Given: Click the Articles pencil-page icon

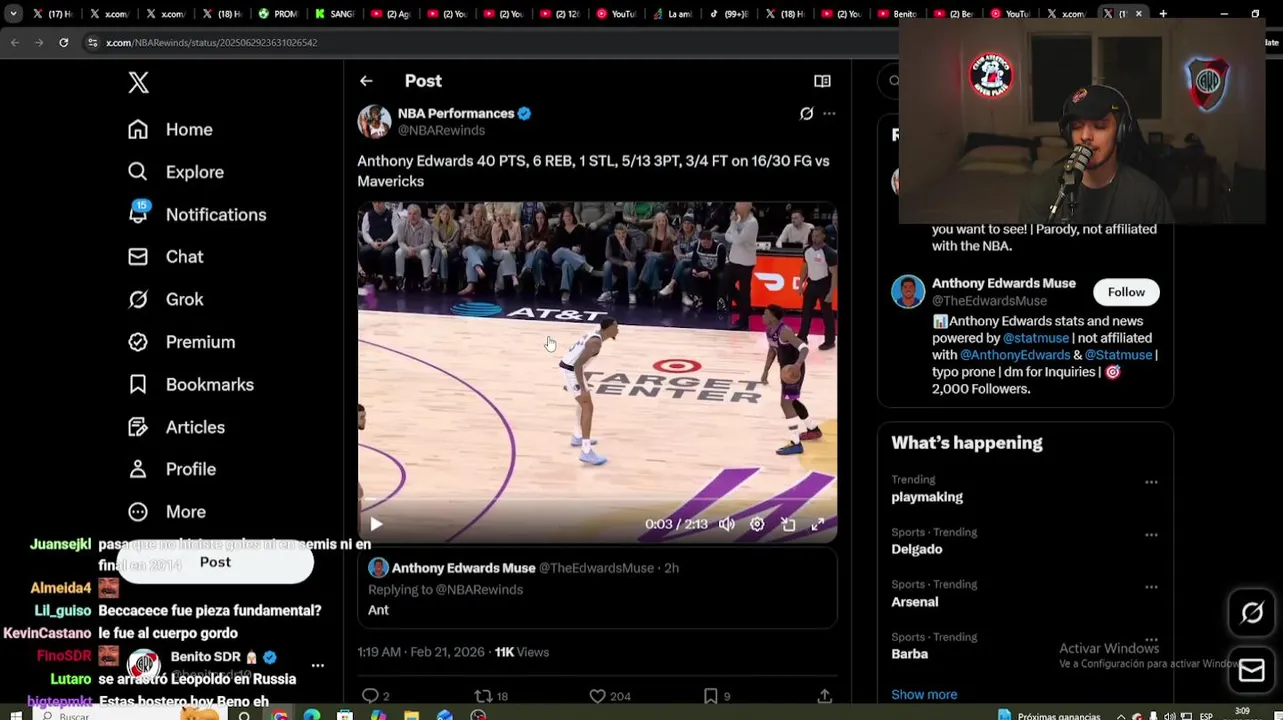Looking at the screenshot, I should pos(138,427).
